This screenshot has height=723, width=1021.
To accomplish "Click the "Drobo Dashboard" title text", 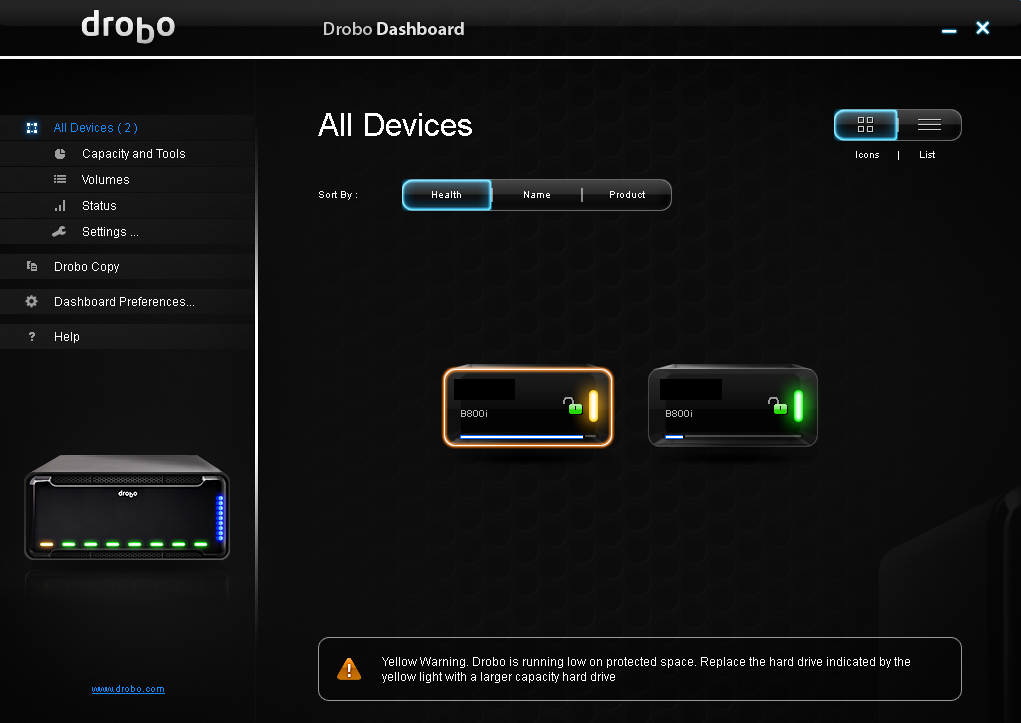I will click(x=393, y=29).
